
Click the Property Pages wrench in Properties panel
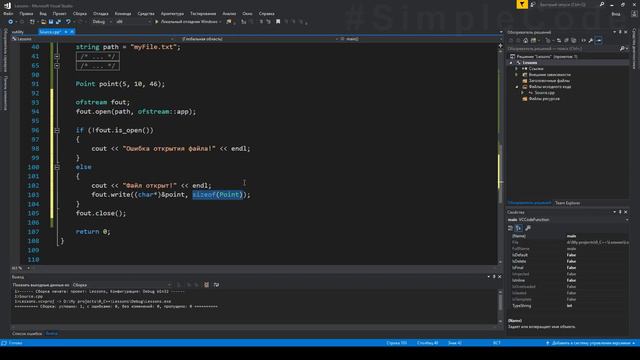pyautogui.click(x=528, y=228)
